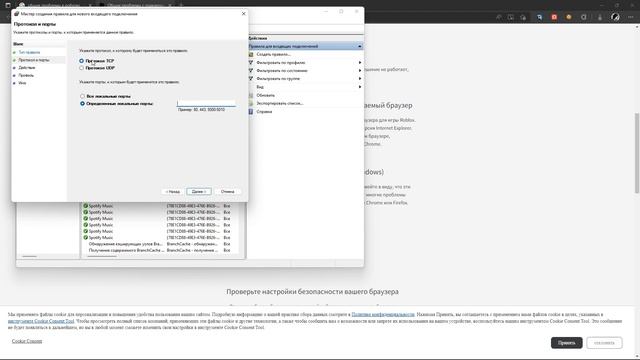Click horizontal scrollbar under firewall rules list
This screenshot has width=640, height=360.
coord(102,256)
